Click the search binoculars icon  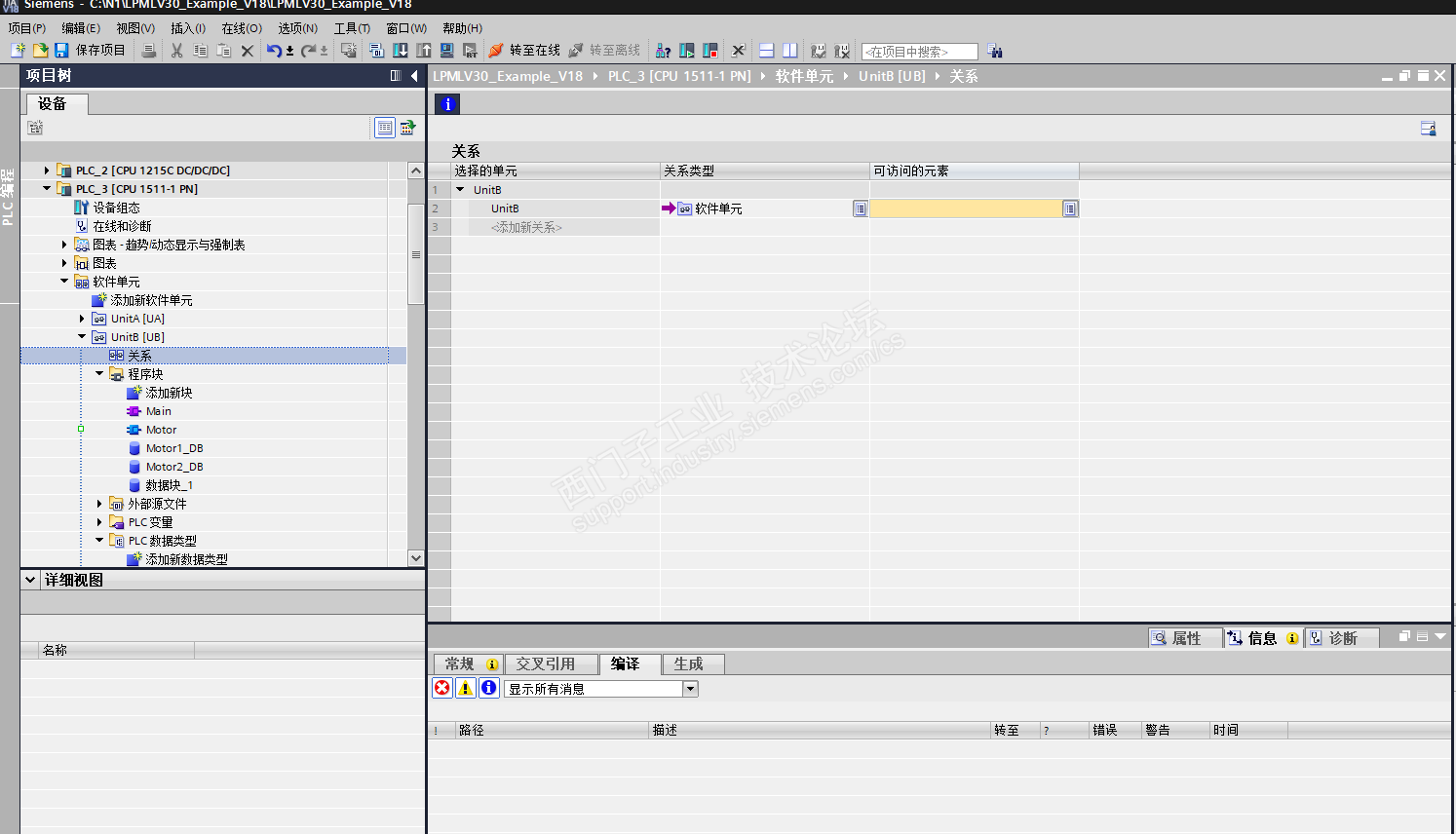click(995, 51)
